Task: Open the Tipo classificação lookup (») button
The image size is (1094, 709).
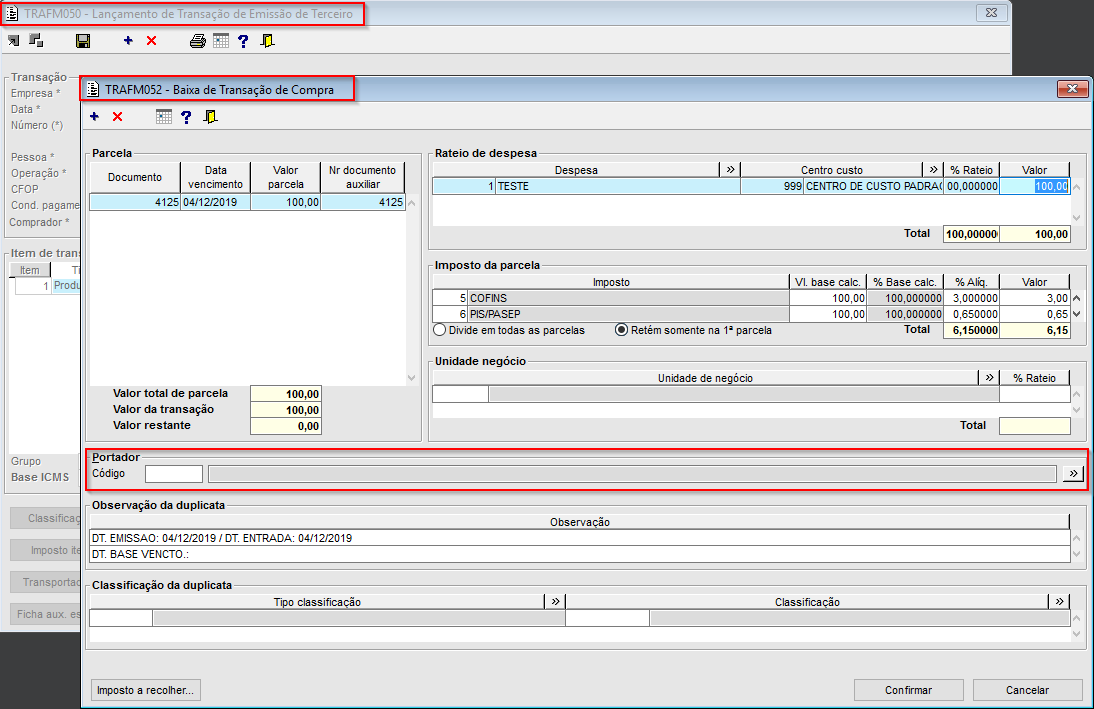Action: (555, 602)
